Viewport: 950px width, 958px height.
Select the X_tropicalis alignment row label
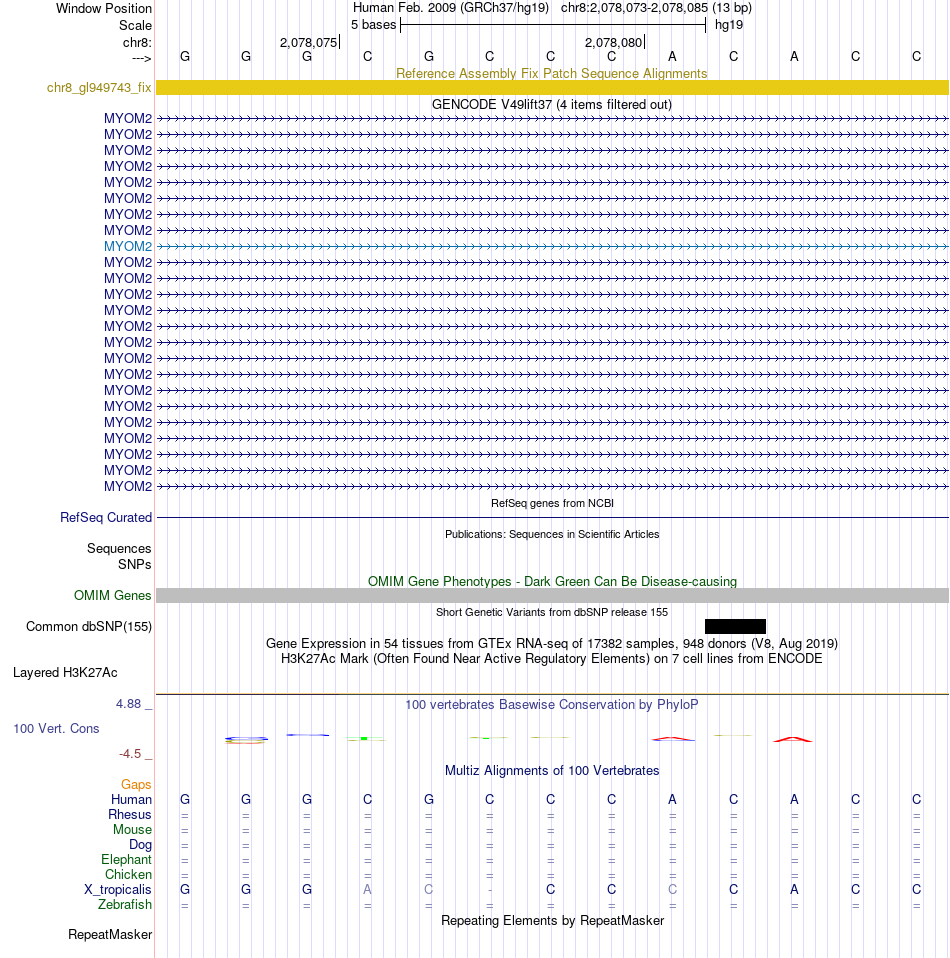117,890
